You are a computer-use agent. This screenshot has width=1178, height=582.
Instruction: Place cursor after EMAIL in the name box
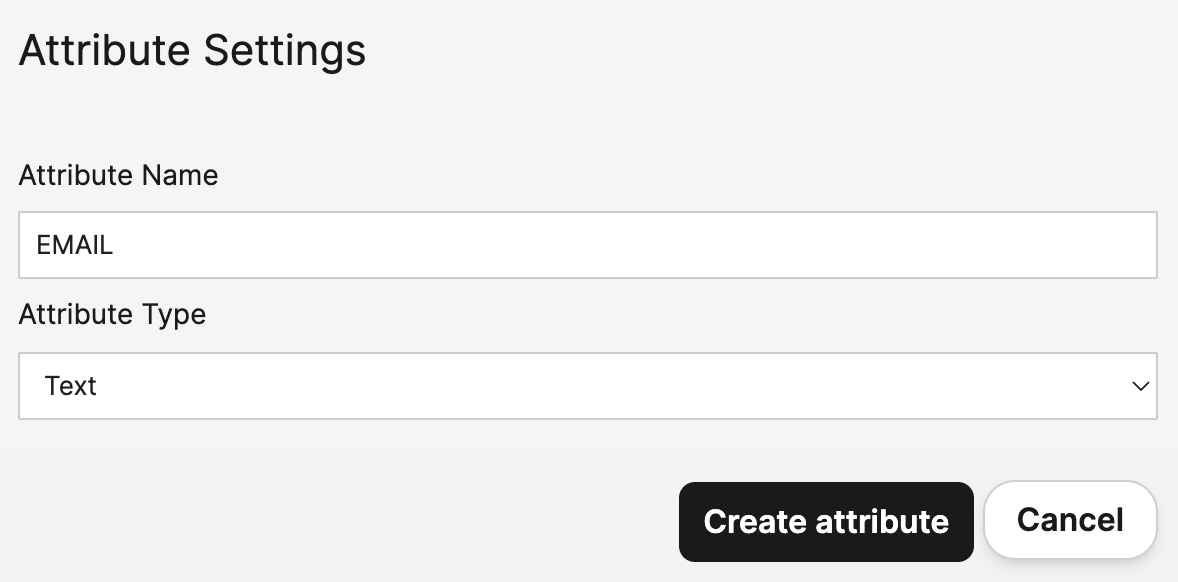tap(116, 245)
